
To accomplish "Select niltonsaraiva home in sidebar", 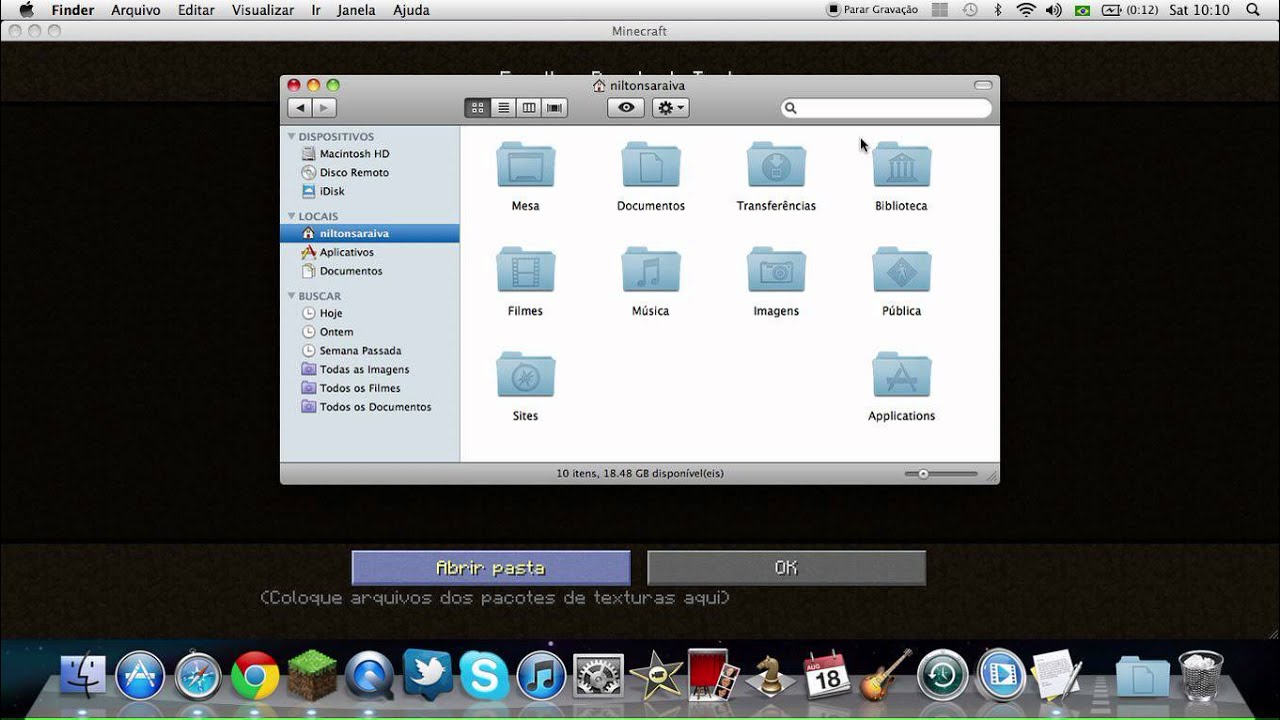I will click(370, 233).
